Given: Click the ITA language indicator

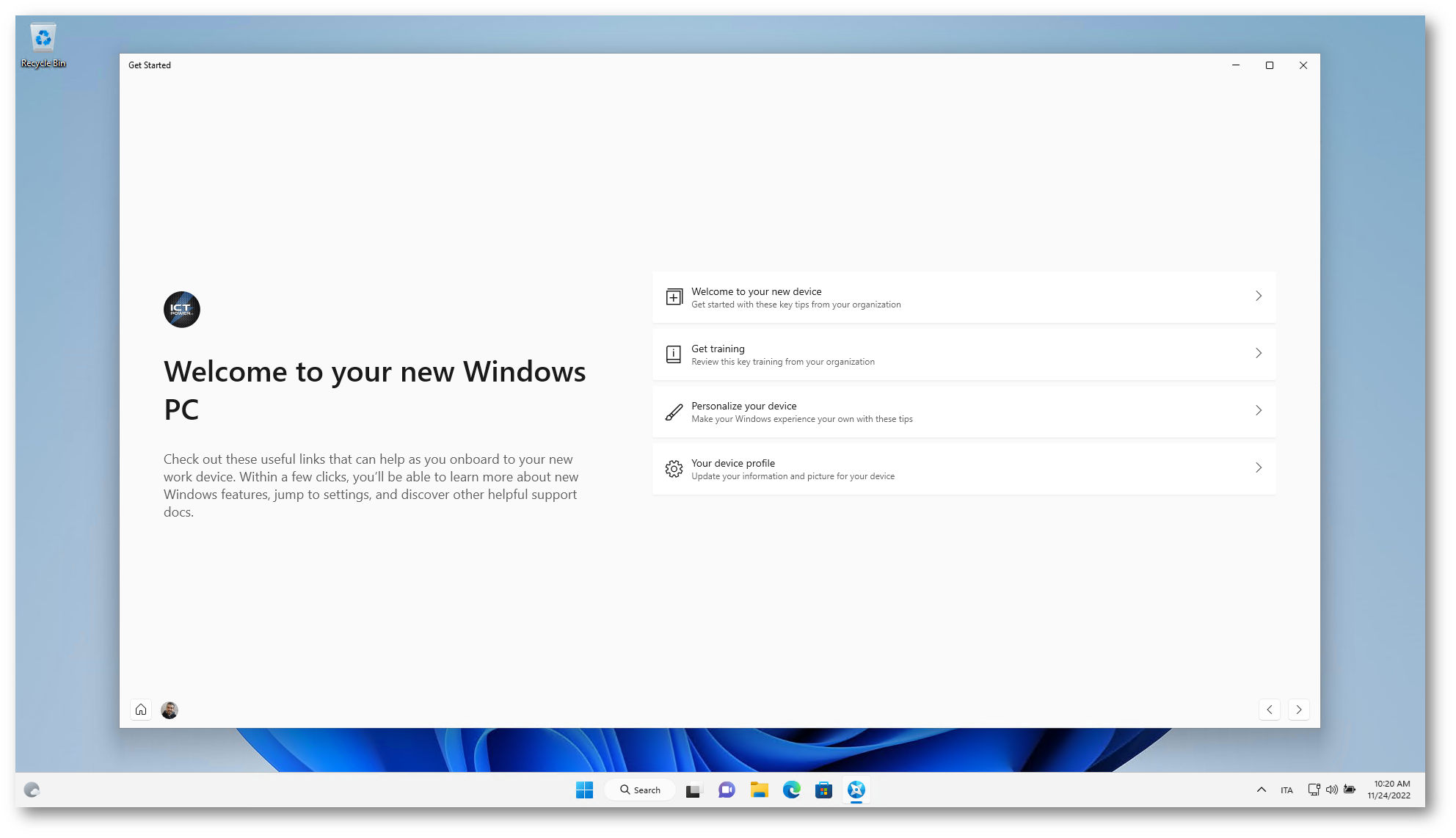Looking at the screenshot, I should pos(1286,790).
